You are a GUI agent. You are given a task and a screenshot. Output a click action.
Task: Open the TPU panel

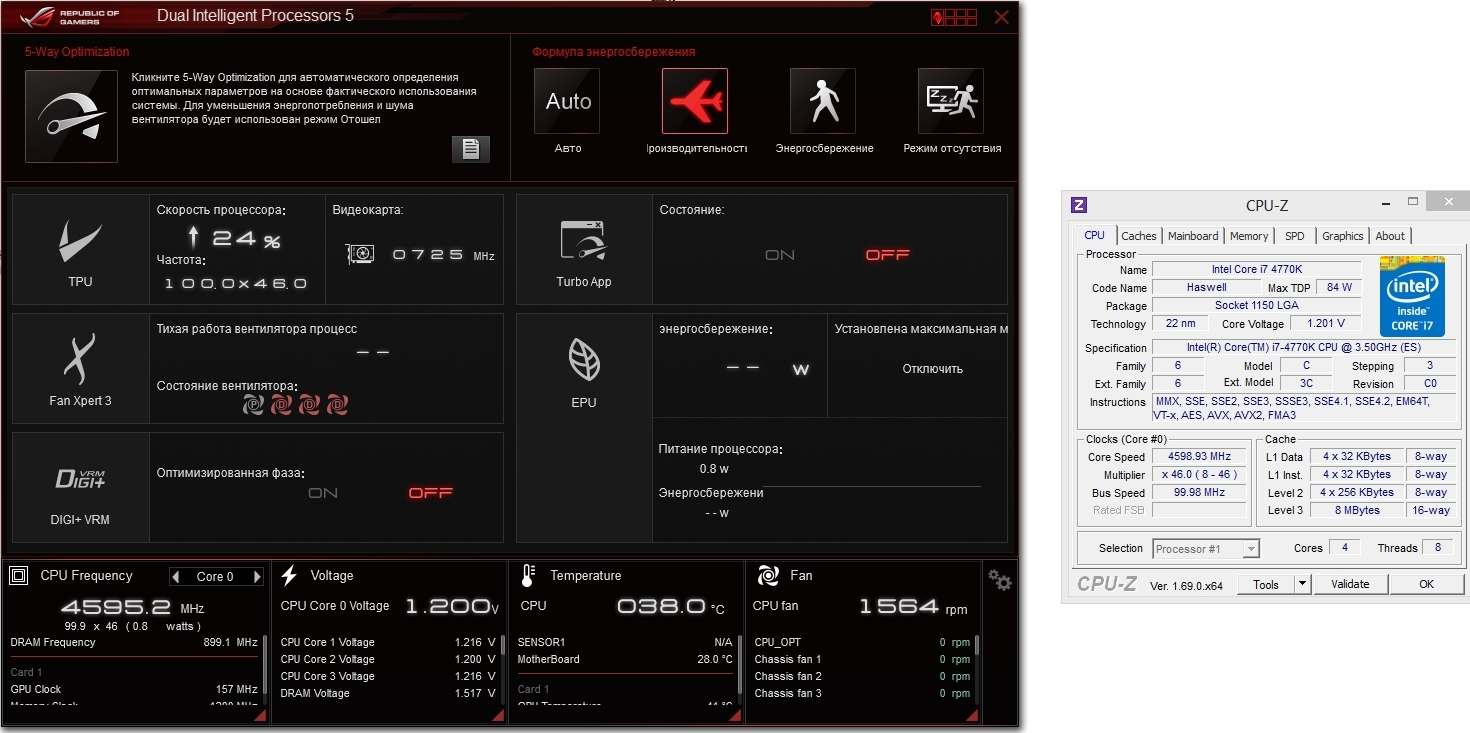click(81, 250)
